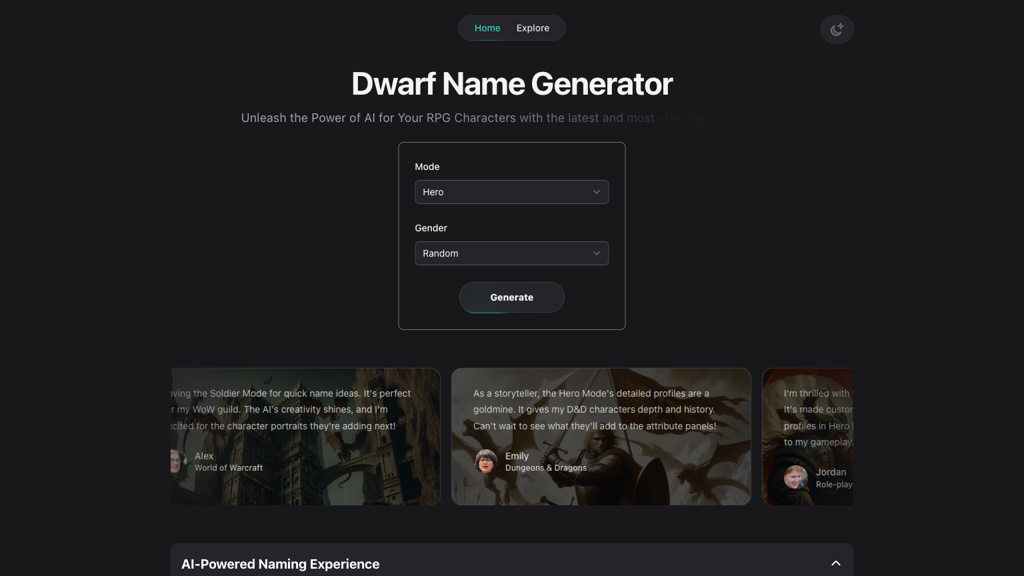This screenshot has height=576, width=1024.
Task: Click the sparkle-moon theme button
Action: tap(836, 29)
